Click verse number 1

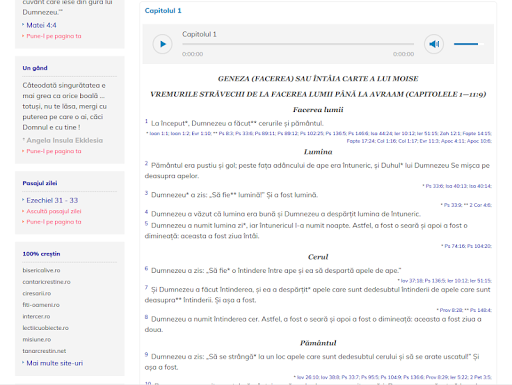pyautogui.click(x=146, y=121)
